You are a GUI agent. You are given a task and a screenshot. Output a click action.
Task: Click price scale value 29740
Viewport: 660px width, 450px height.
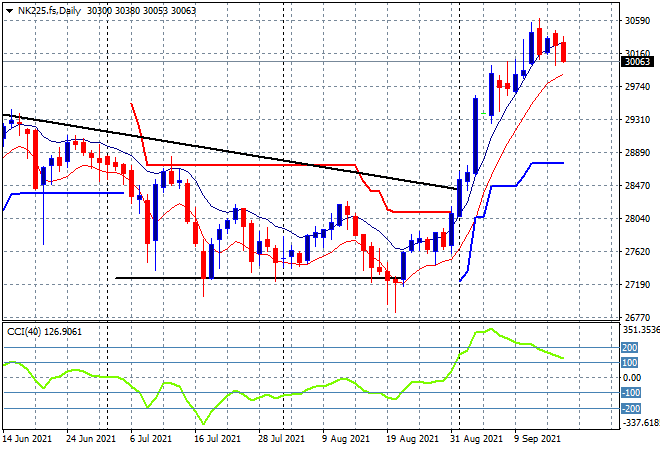tap(637, 87)
